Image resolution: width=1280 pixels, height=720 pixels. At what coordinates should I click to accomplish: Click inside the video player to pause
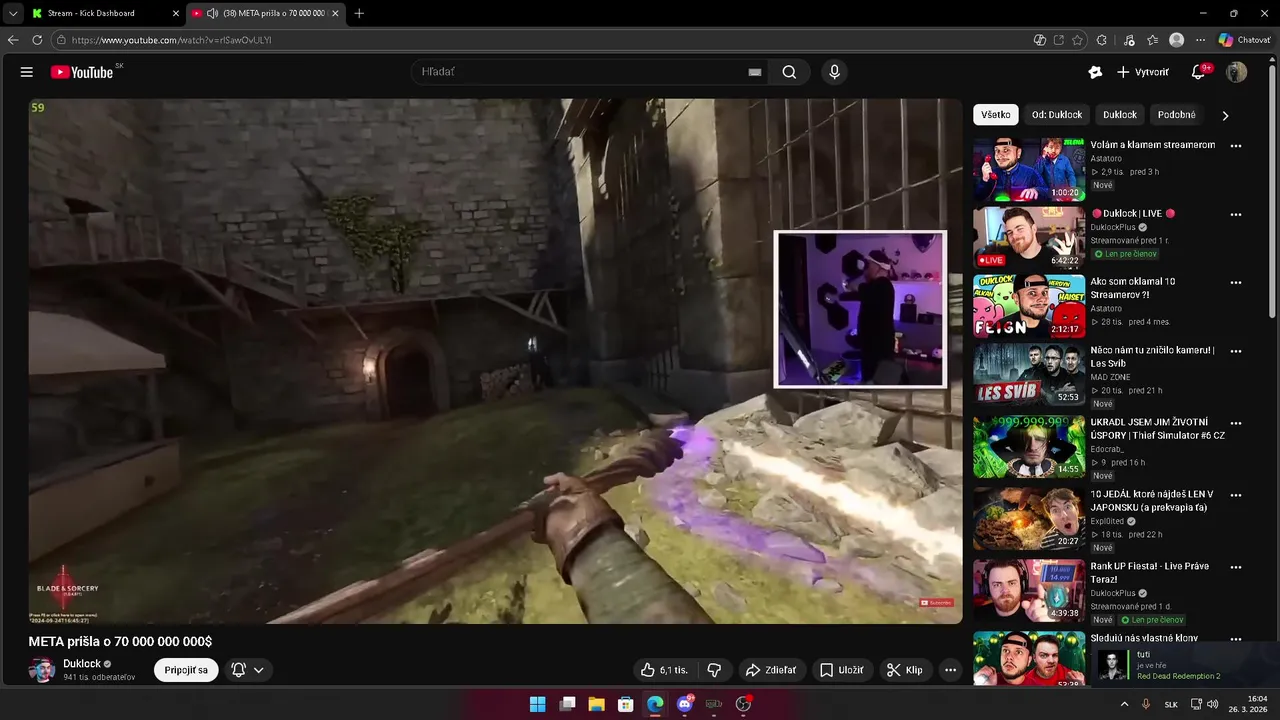495,361
